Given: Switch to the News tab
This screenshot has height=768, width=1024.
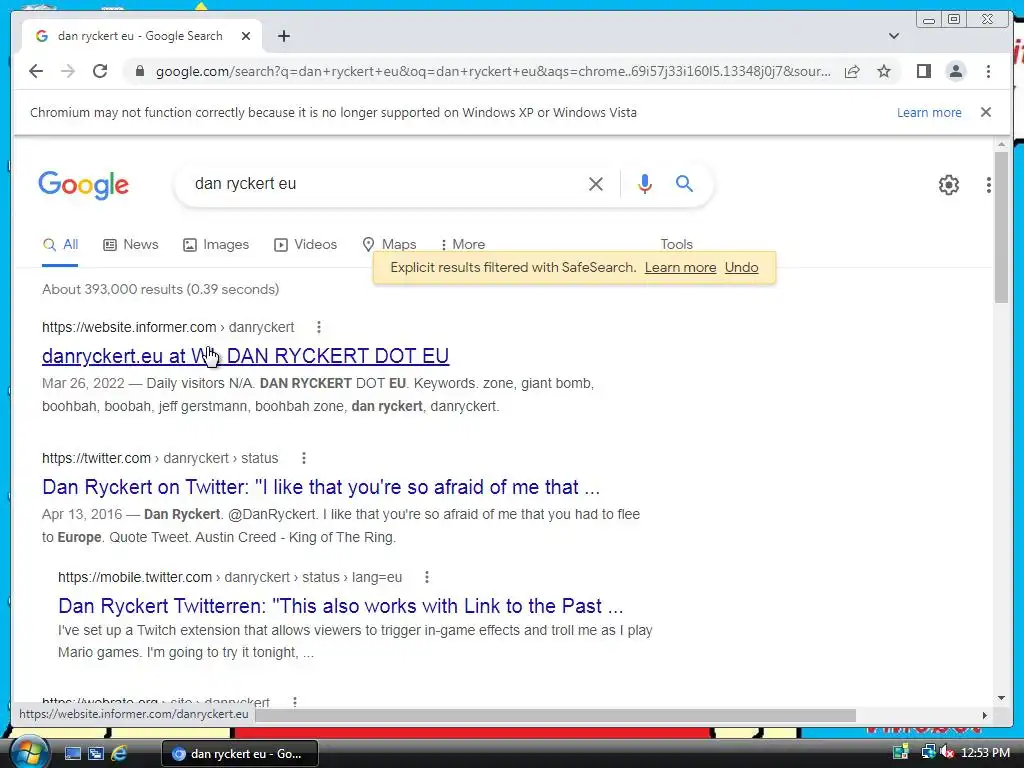Looking at the screenshot, I should (131, 245).
